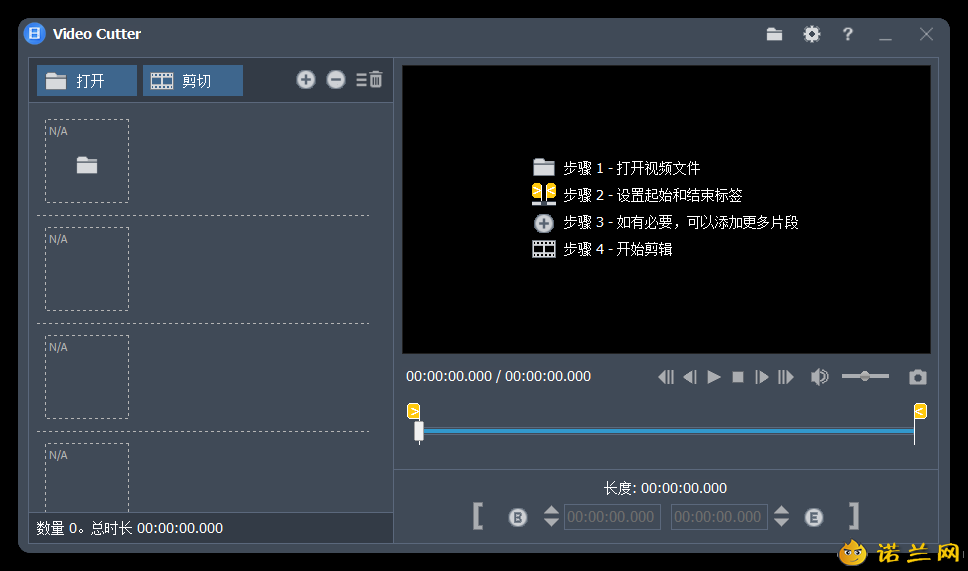This screenshot has height=571, width=968.
Task: Decrease the start time with the down arrow
Action: (x=551, y=522)
